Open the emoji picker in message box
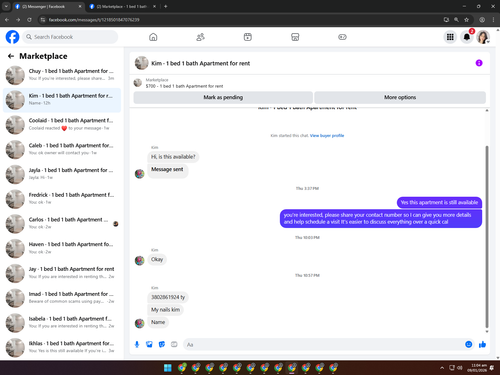The width and height of the screenshot is (500, 375). [x=468, y=344]
